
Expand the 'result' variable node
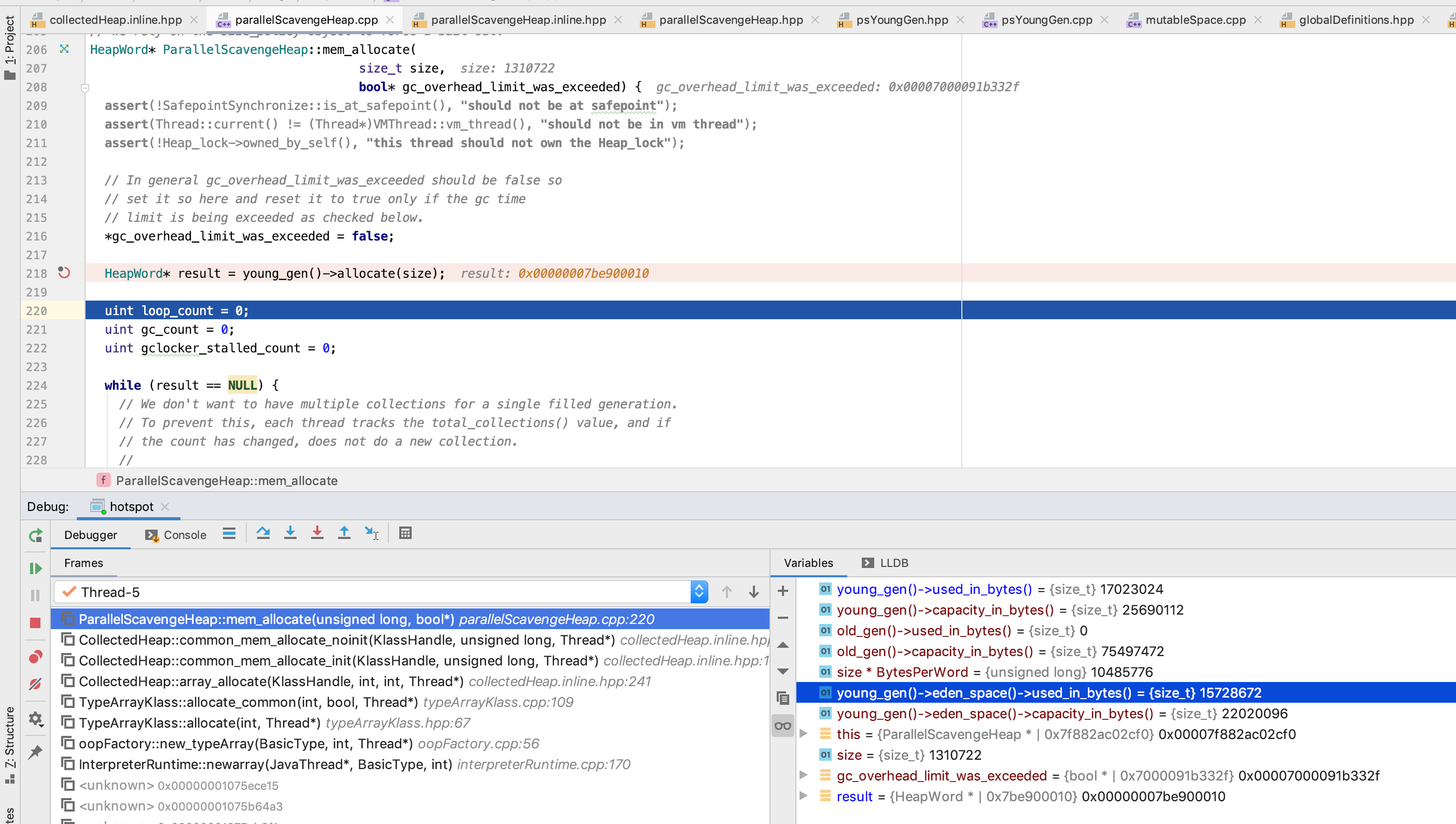click(x=803, y=796)
